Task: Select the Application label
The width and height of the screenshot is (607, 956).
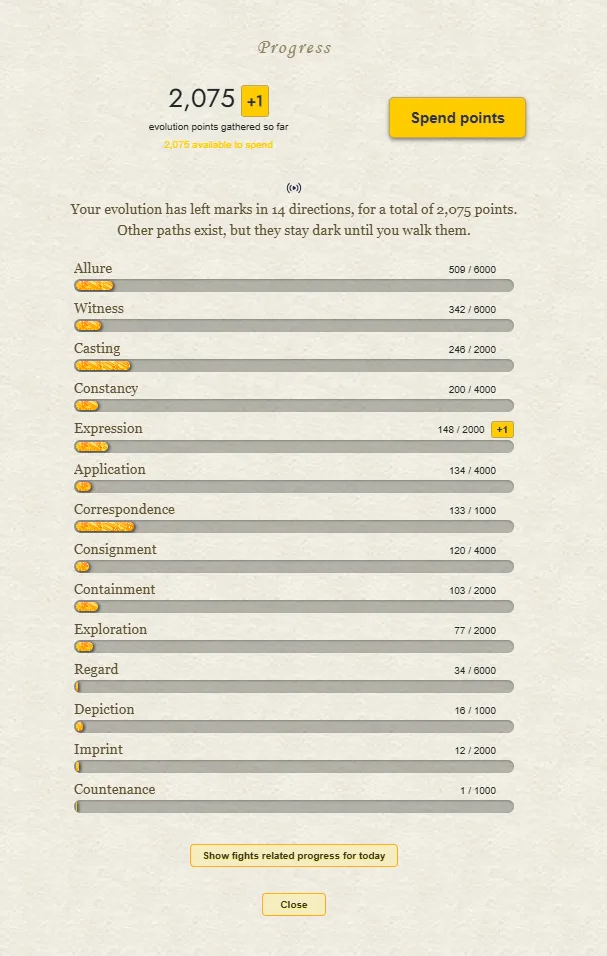Action: pos(110,469)
